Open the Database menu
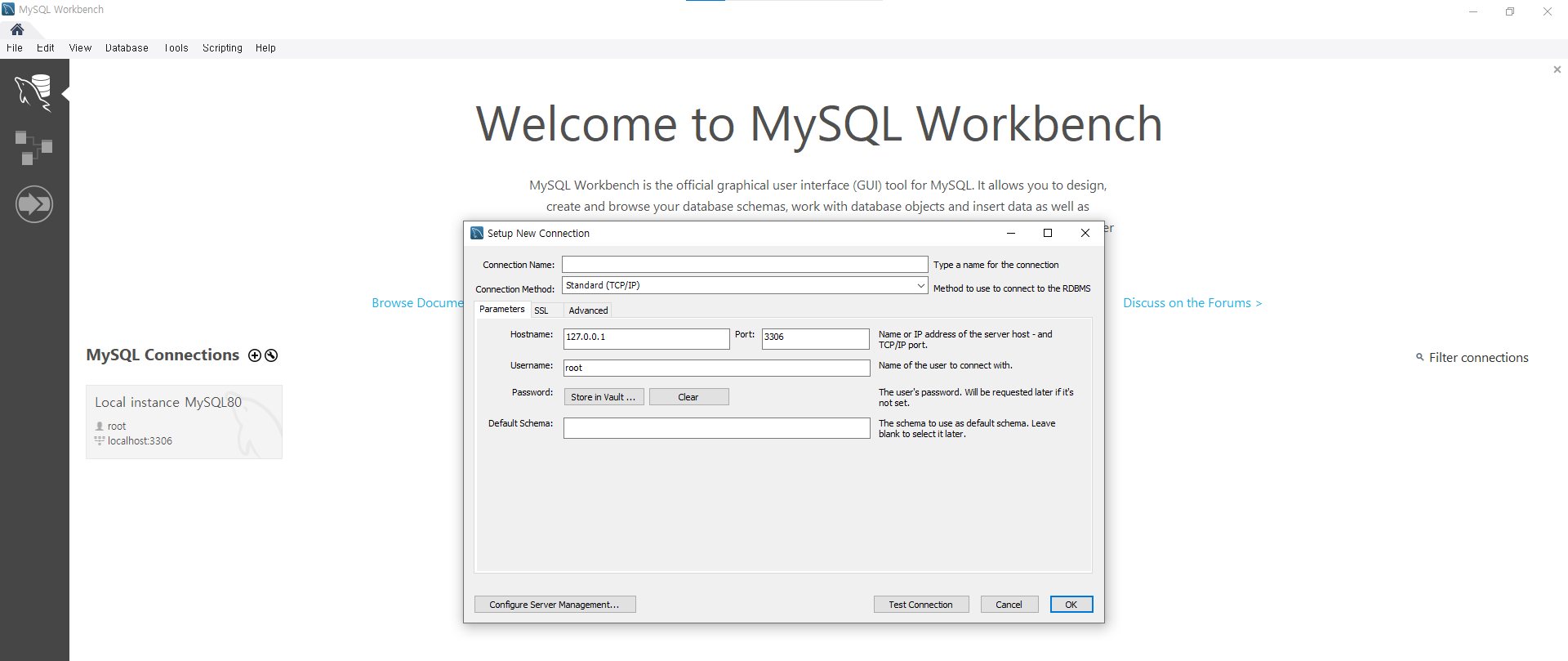Image resolution: width=1568 pixels, height=661 pixels. (x=127, y=48)
